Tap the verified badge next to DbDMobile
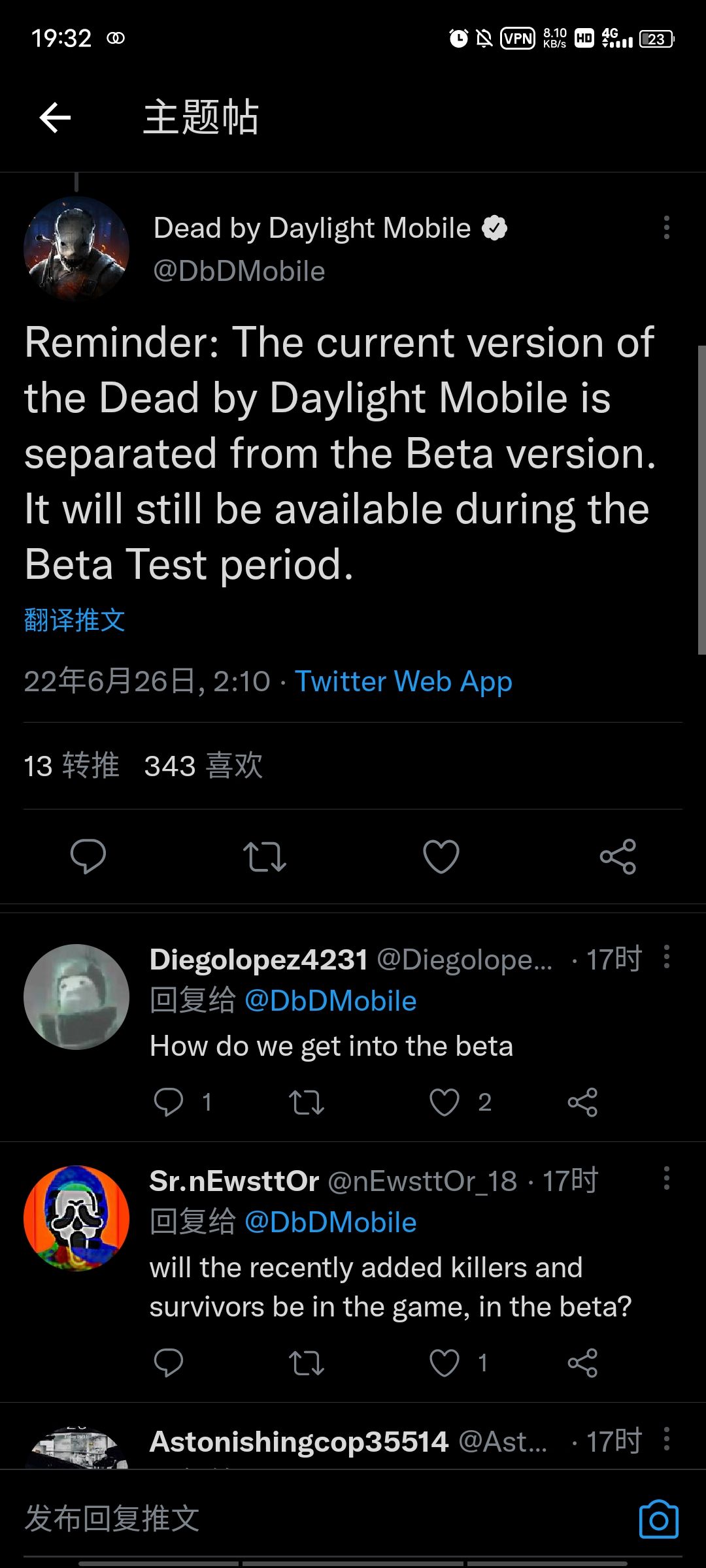 point(496,227)
